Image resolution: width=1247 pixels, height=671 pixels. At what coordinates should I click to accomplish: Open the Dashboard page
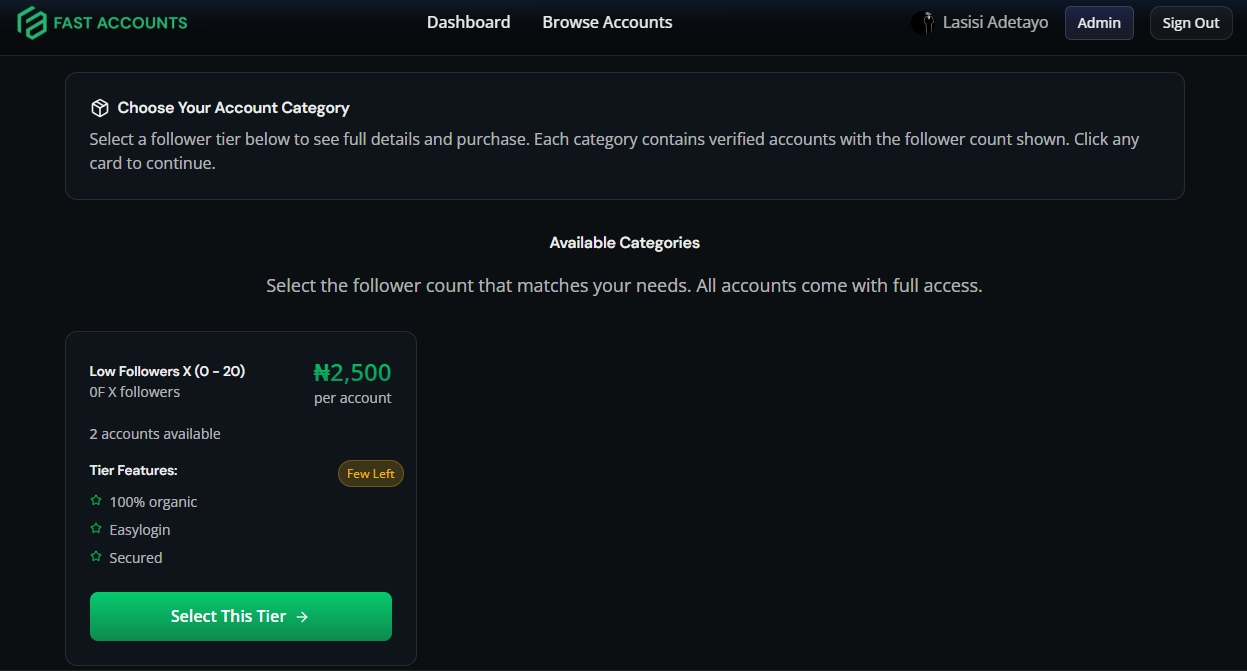coord(468,22)
